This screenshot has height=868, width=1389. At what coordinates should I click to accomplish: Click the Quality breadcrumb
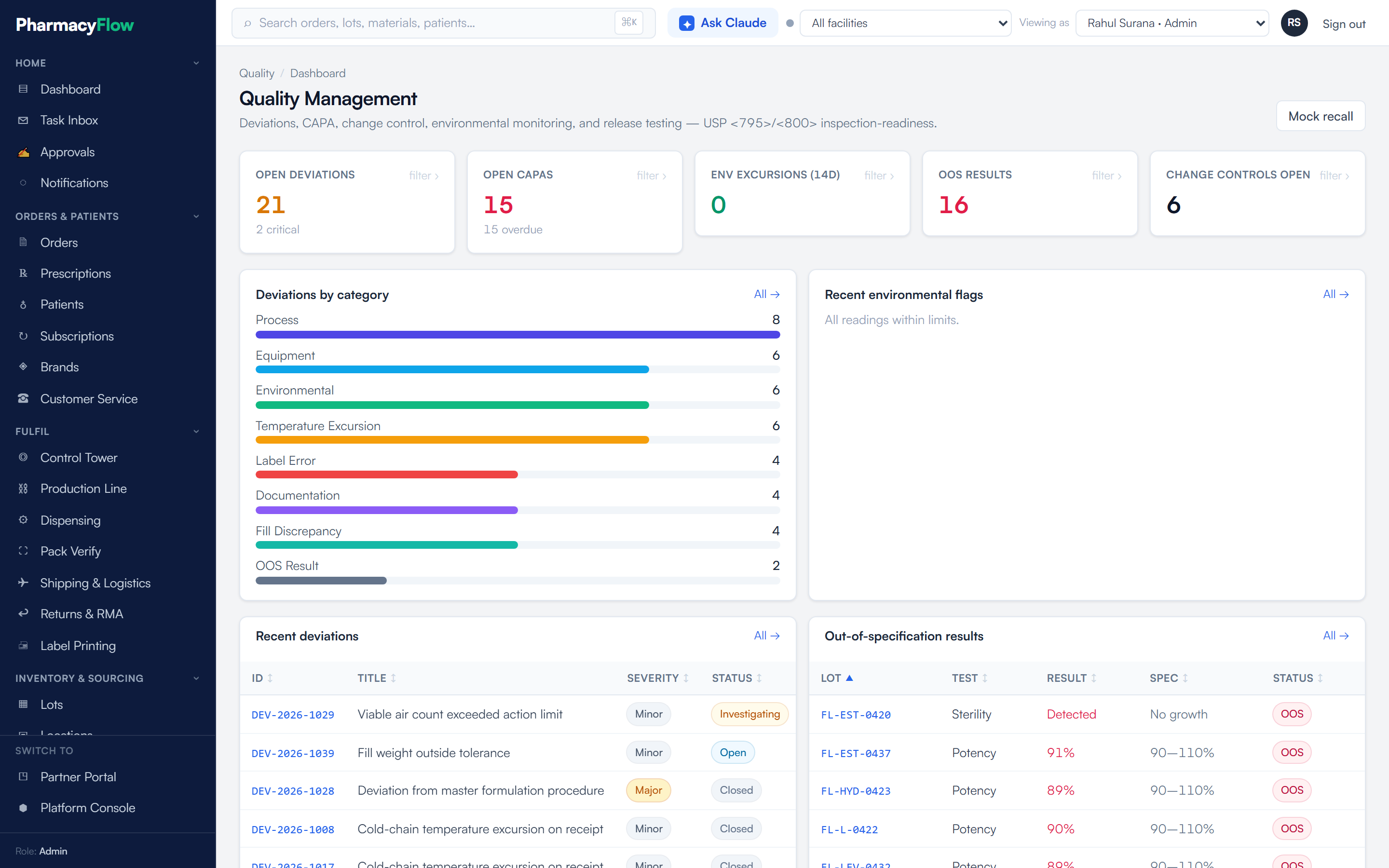[257, 73]
